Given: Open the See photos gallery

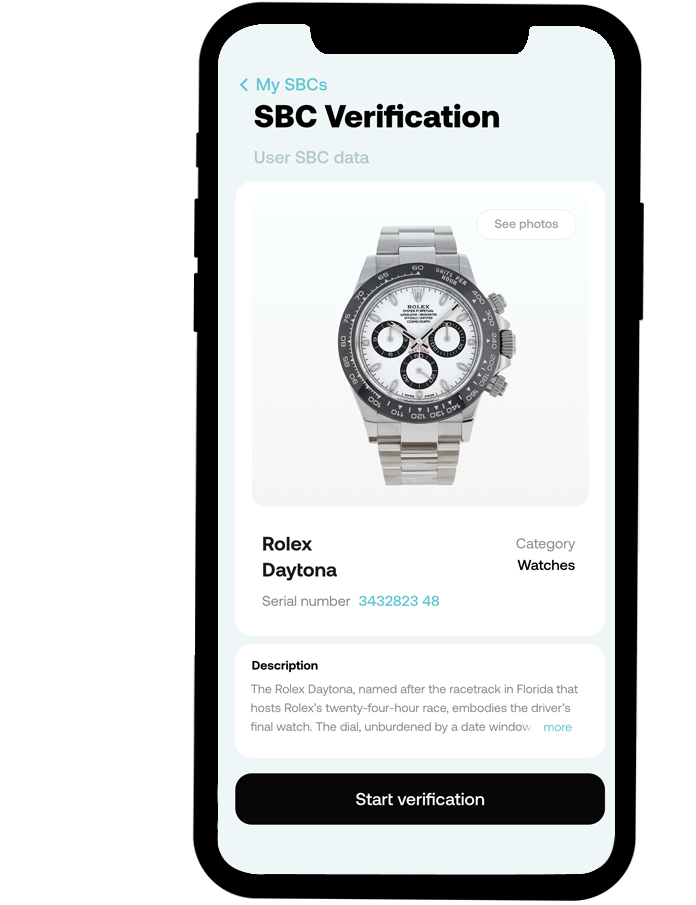Looking at the screenshot, I should (x=526, y=224).
